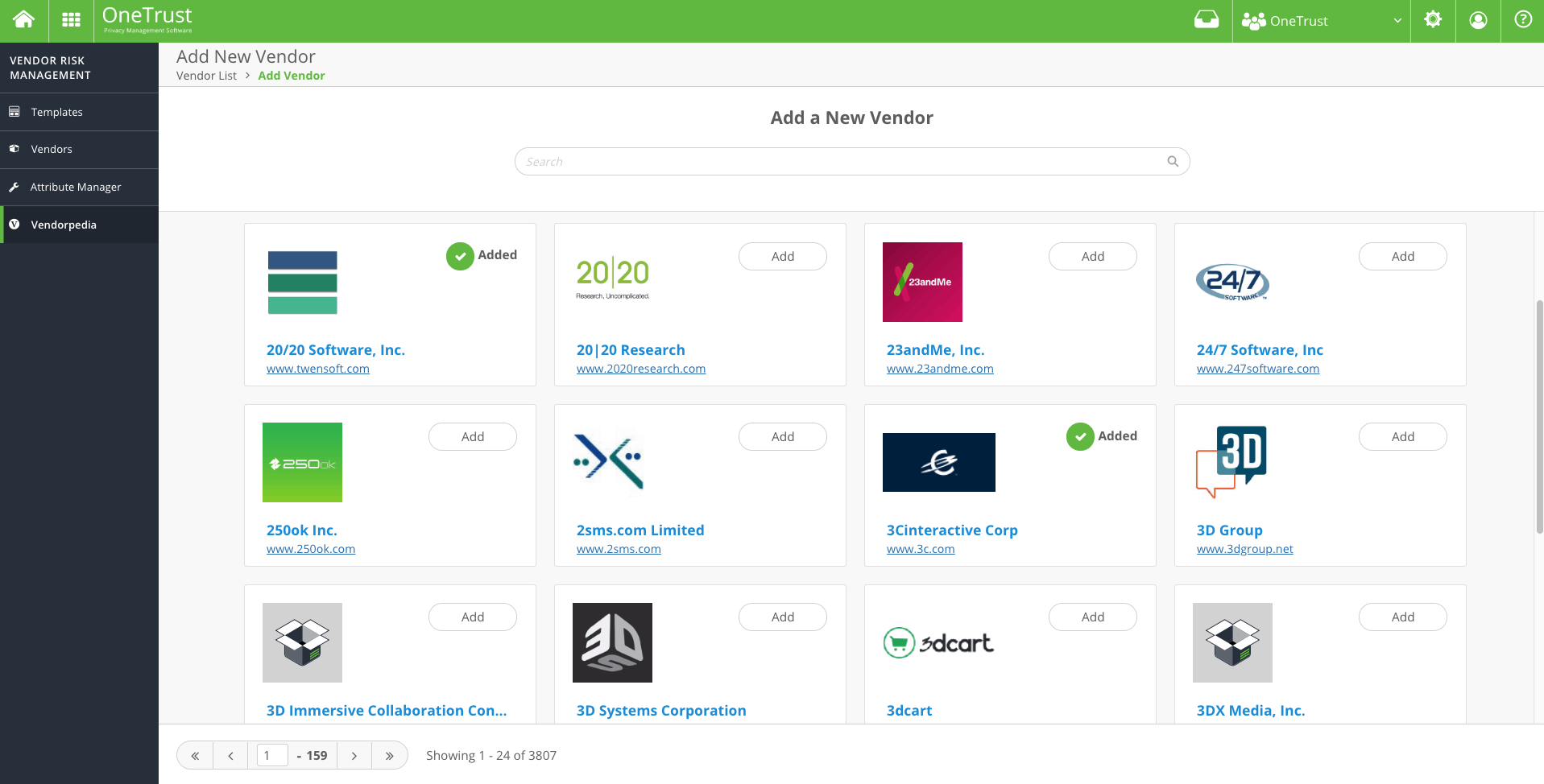Open www.23andme.com link

point(940,369)
